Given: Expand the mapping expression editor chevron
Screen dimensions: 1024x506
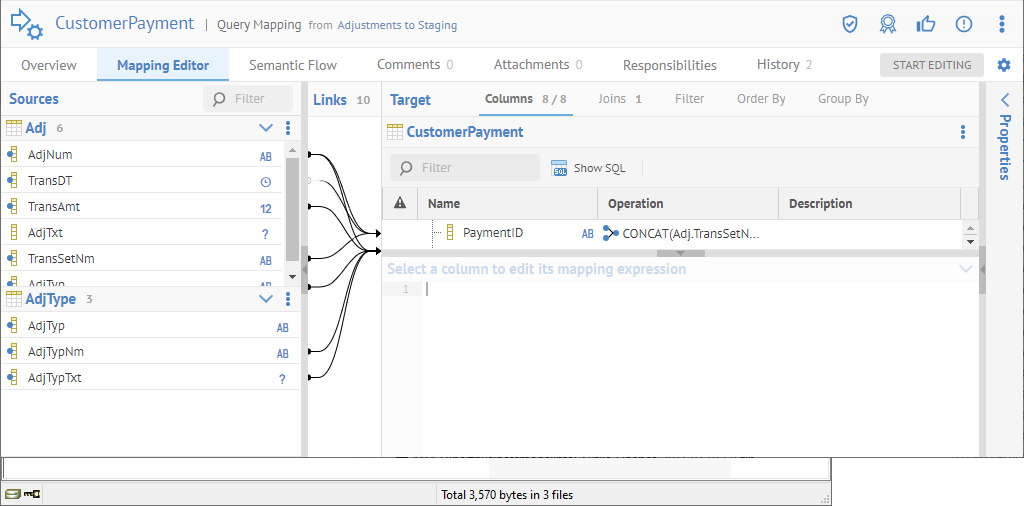Looking at the screenshot, I should coord(965,269).
